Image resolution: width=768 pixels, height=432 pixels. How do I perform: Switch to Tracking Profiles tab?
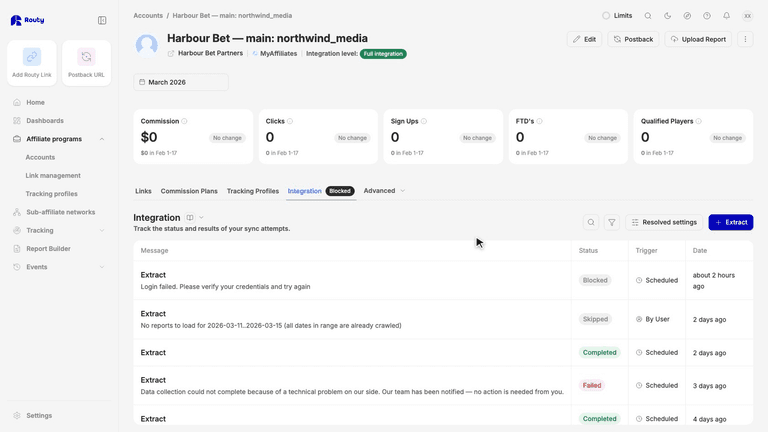pos(253,191)
